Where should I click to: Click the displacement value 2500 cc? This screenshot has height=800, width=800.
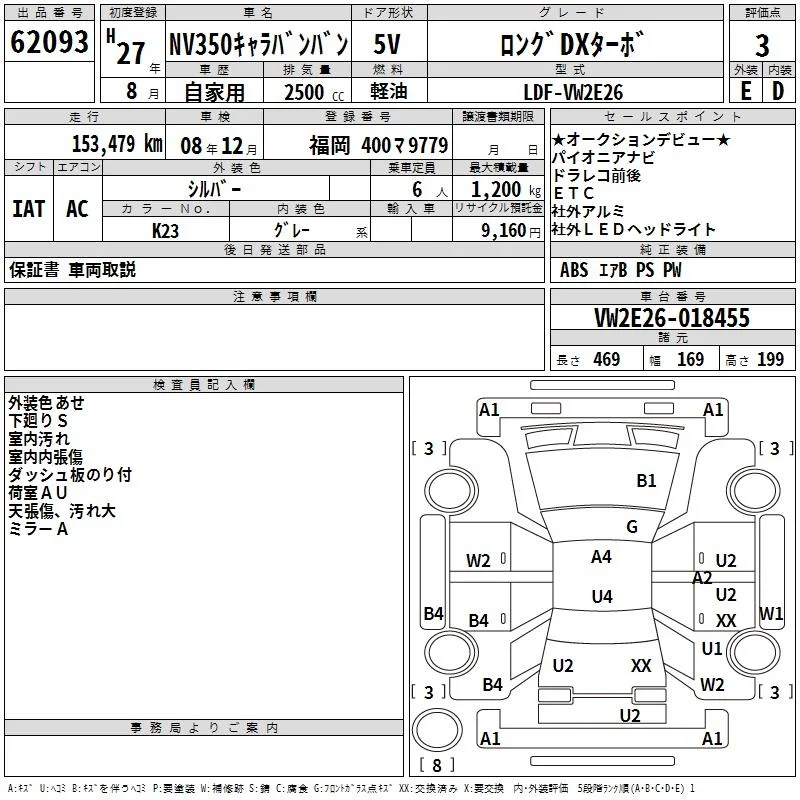coord(314,92)
